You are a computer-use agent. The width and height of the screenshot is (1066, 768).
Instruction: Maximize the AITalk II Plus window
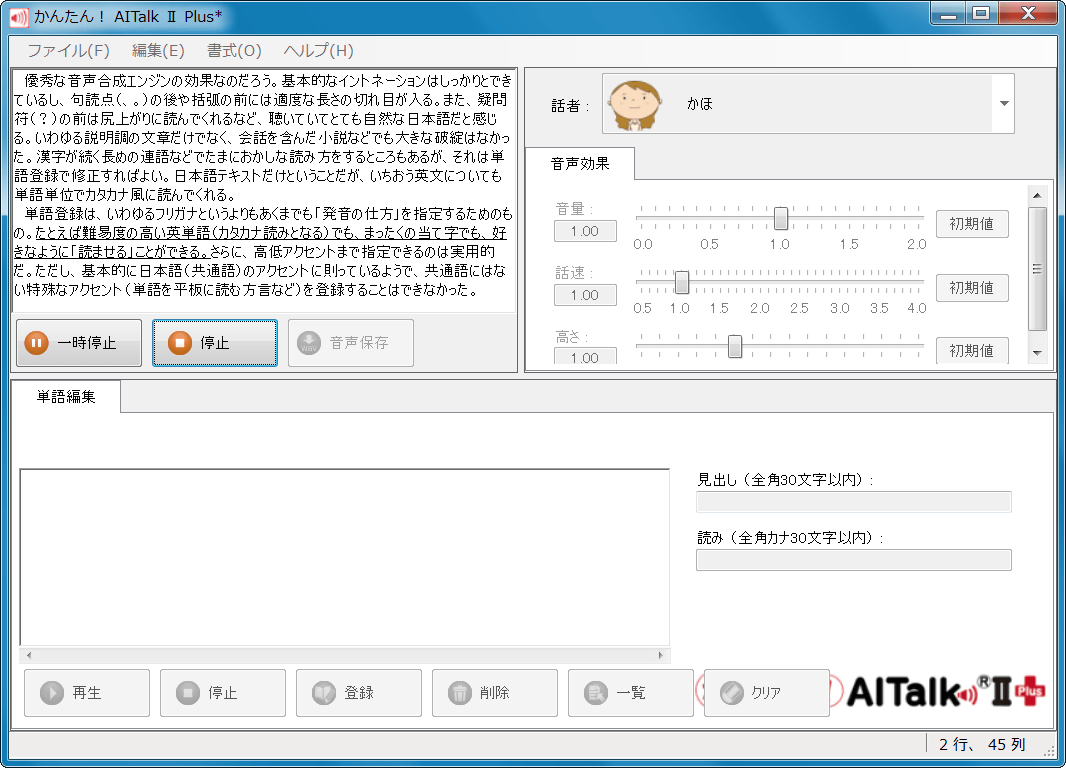981,13
